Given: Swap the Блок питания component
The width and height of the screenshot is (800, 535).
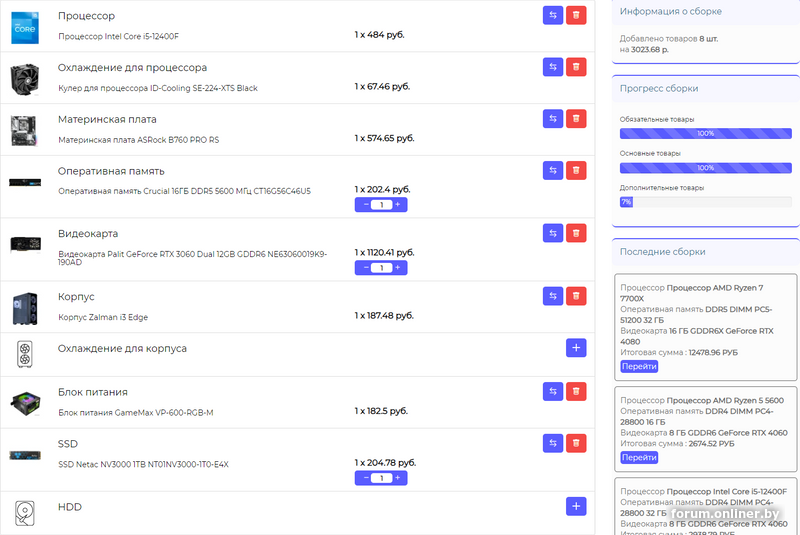Looking at the screenshot, I should [553, 391].
